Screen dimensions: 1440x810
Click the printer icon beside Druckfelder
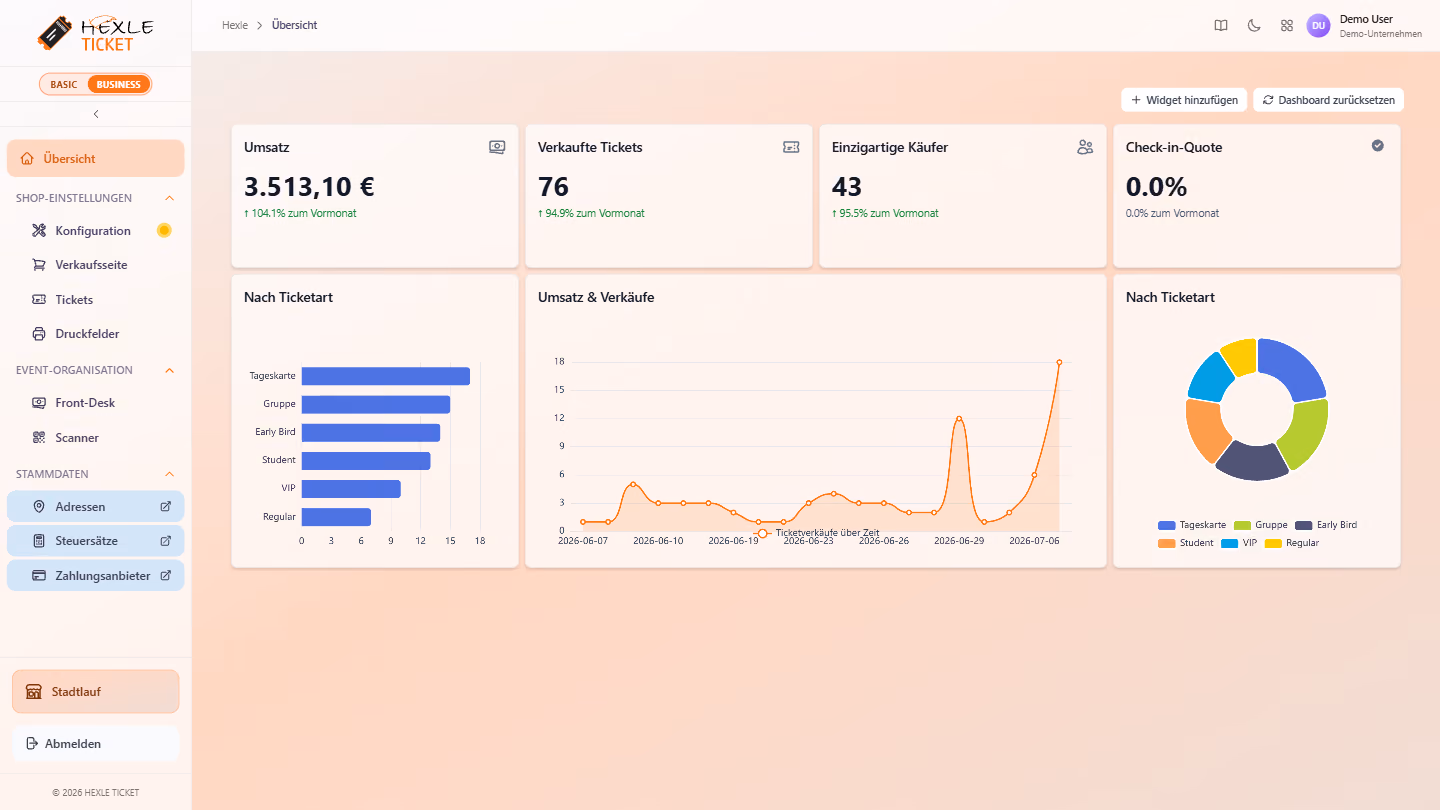39,334
